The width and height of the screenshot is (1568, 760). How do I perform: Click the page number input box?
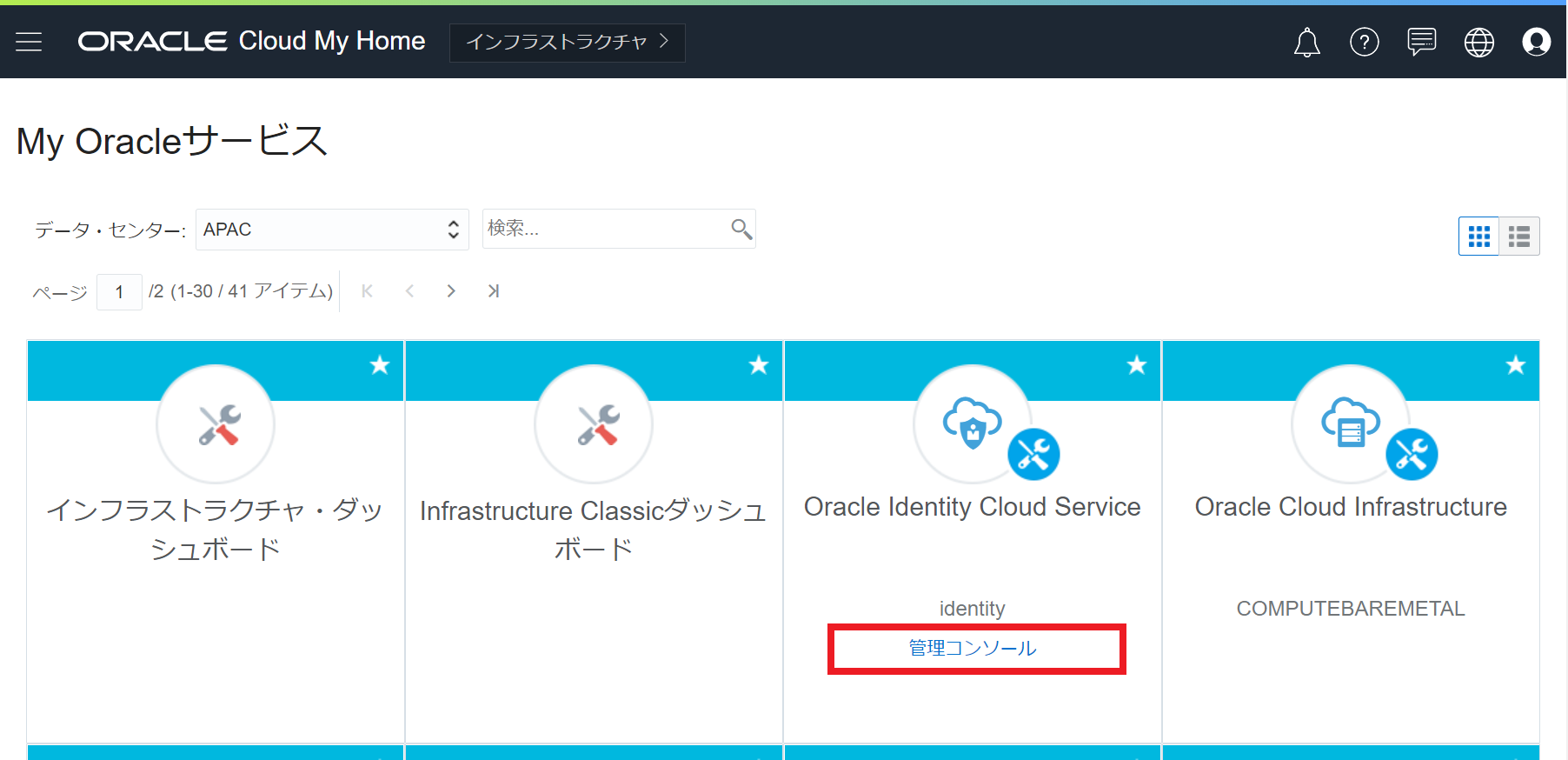[119, 292]
